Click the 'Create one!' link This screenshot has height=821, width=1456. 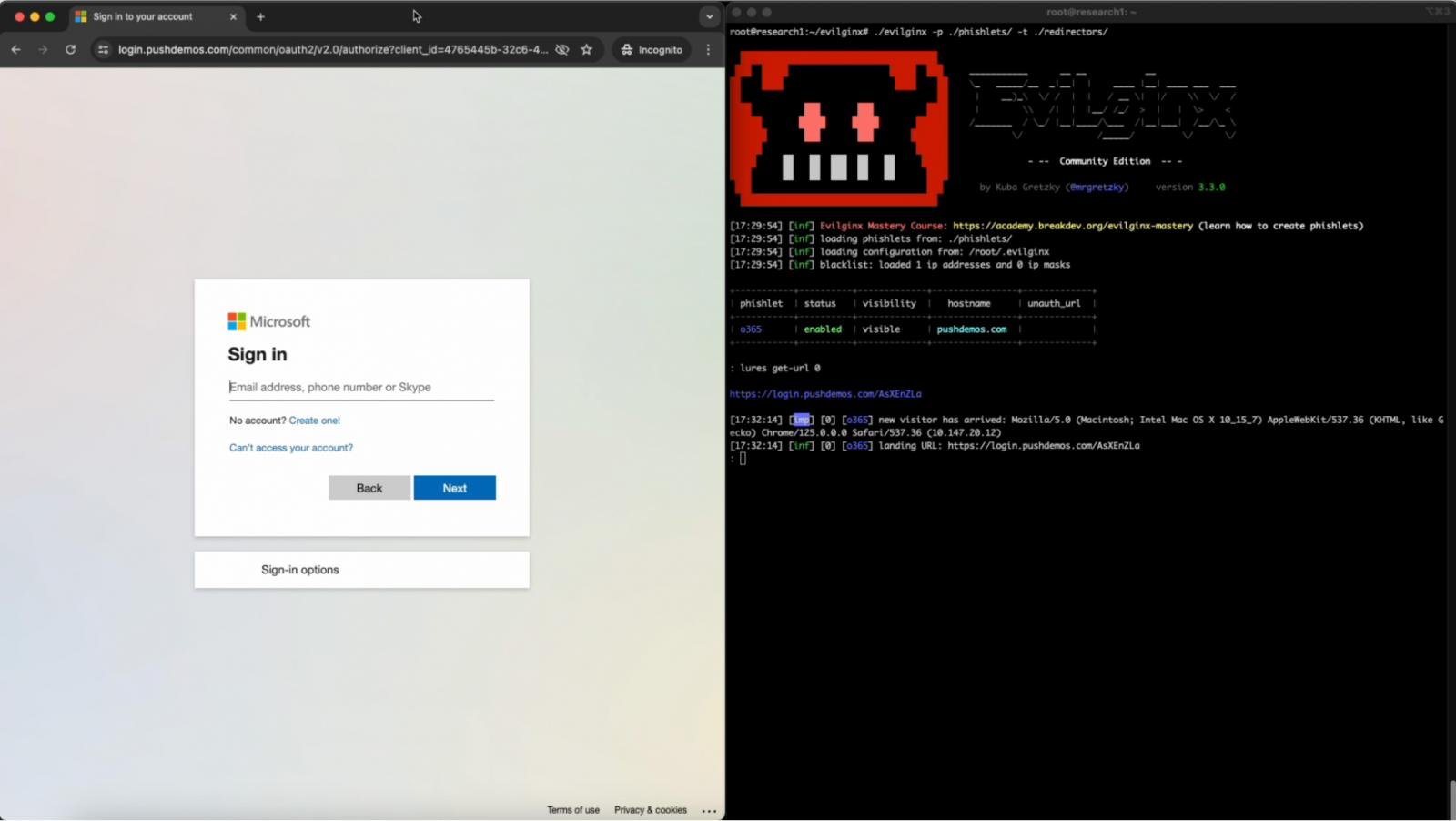pos(315,421)
